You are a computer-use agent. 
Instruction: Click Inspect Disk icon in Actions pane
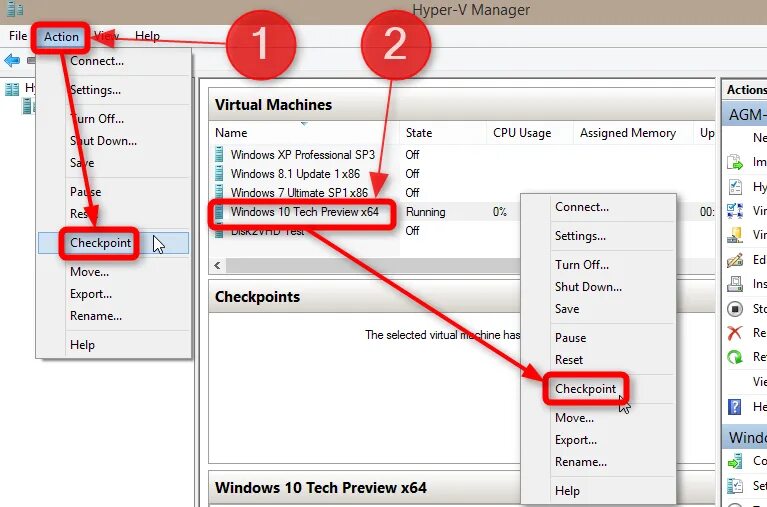pos(735,284)
